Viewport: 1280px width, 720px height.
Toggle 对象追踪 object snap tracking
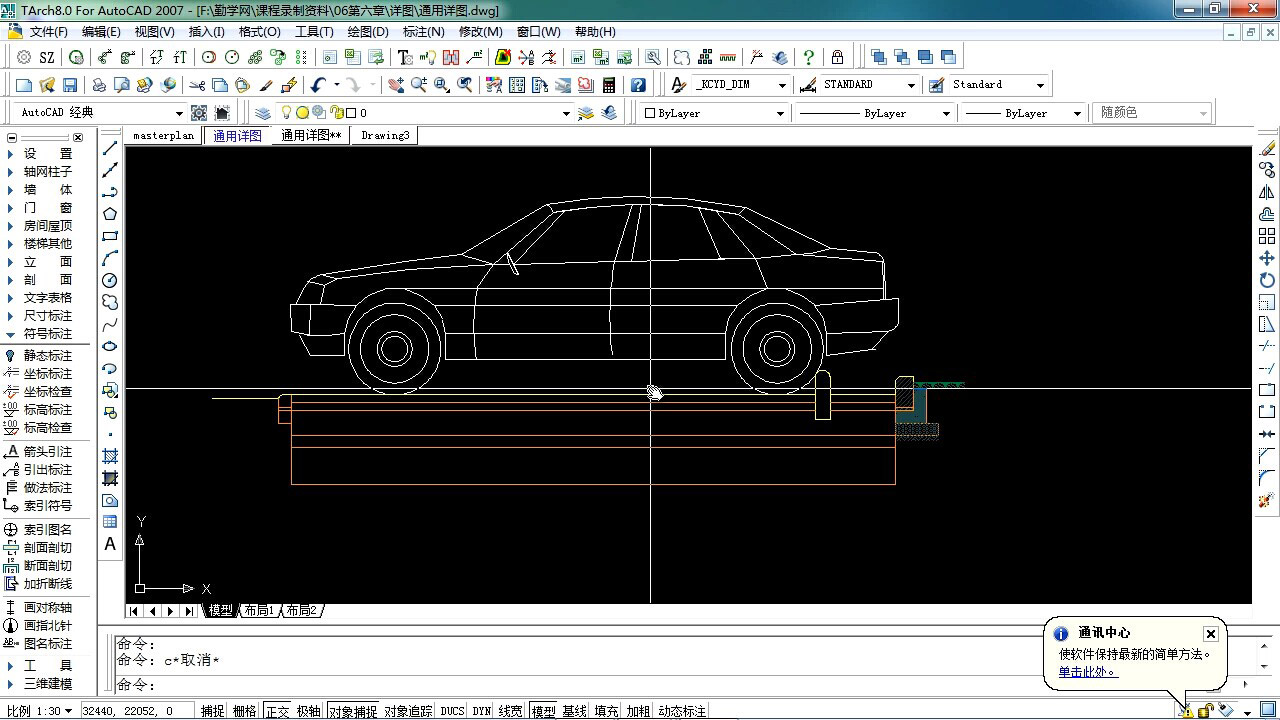[x=408, y=711]
